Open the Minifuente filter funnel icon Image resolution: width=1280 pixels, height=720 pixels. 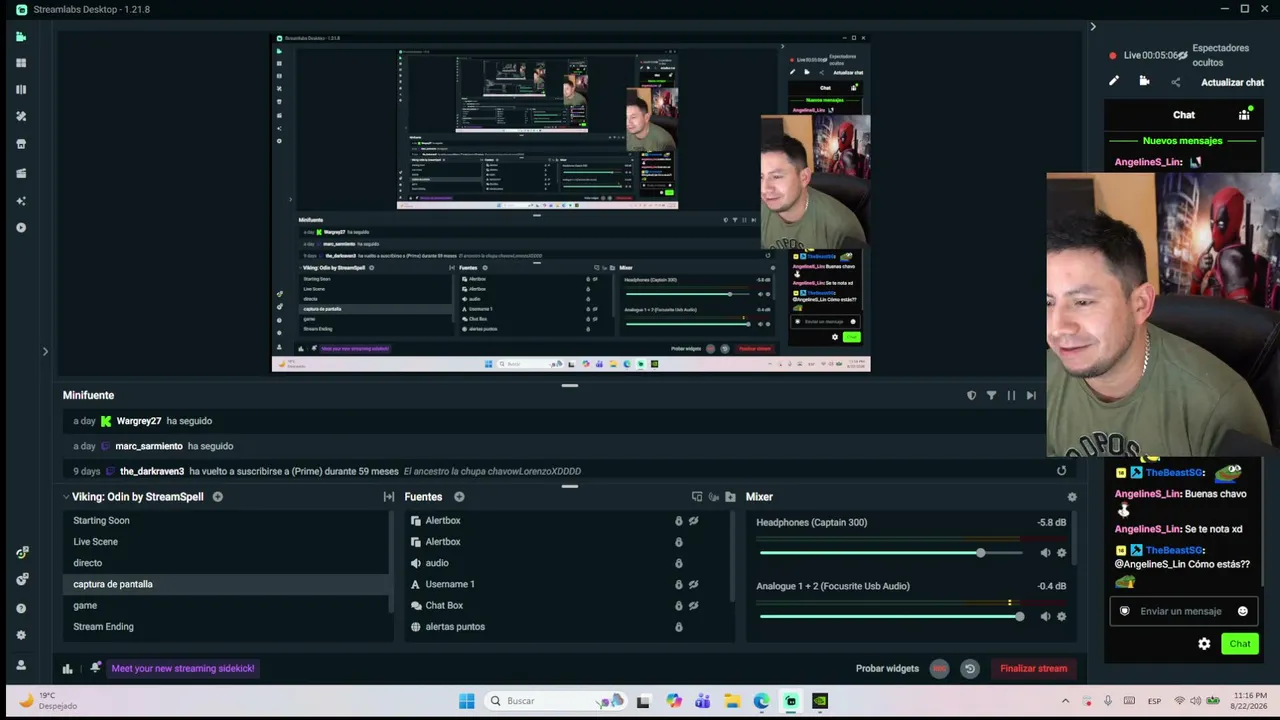(991, 396)
